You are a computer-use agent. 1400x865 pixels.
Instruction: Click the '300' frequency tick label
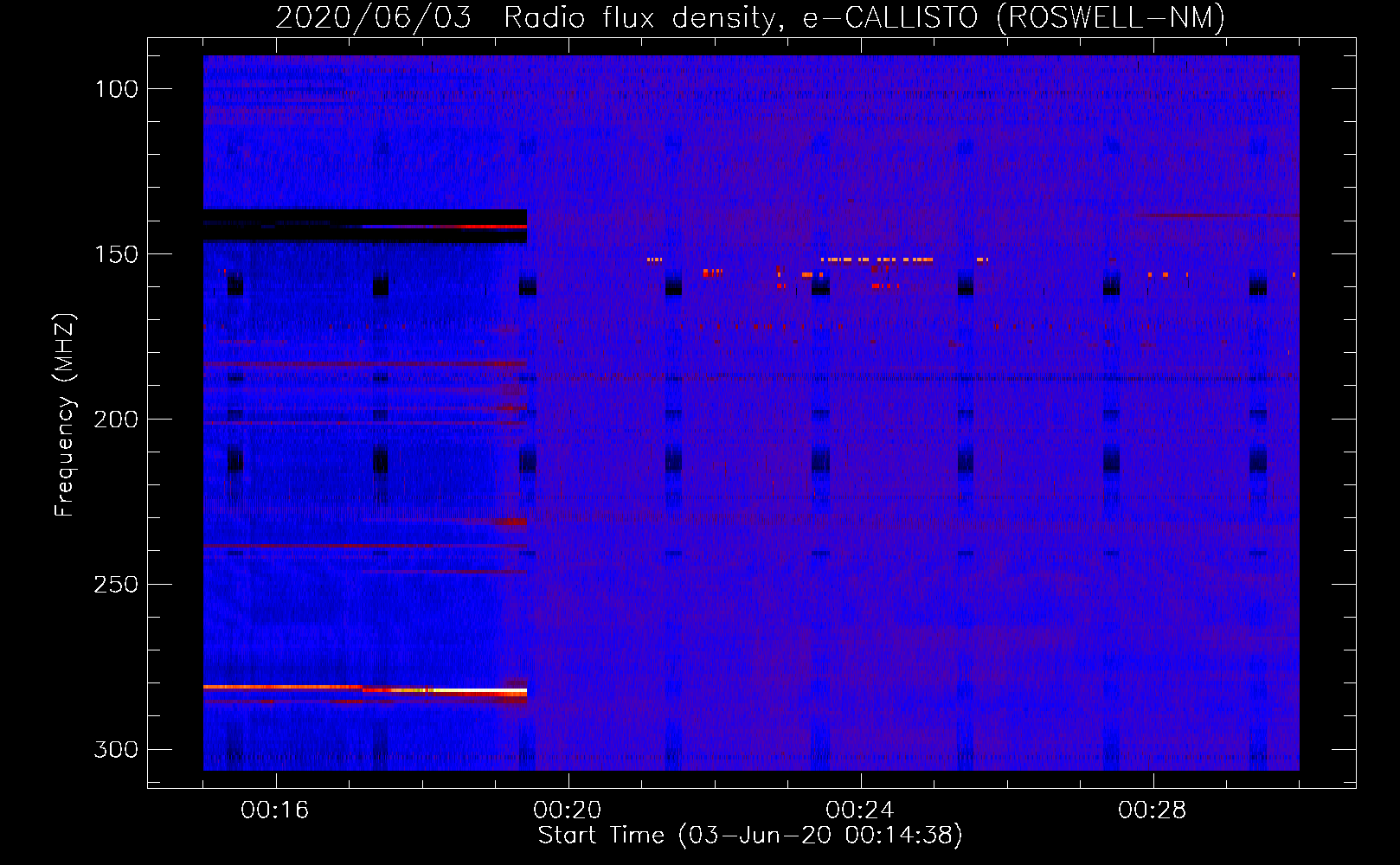(x=117, y=750)
